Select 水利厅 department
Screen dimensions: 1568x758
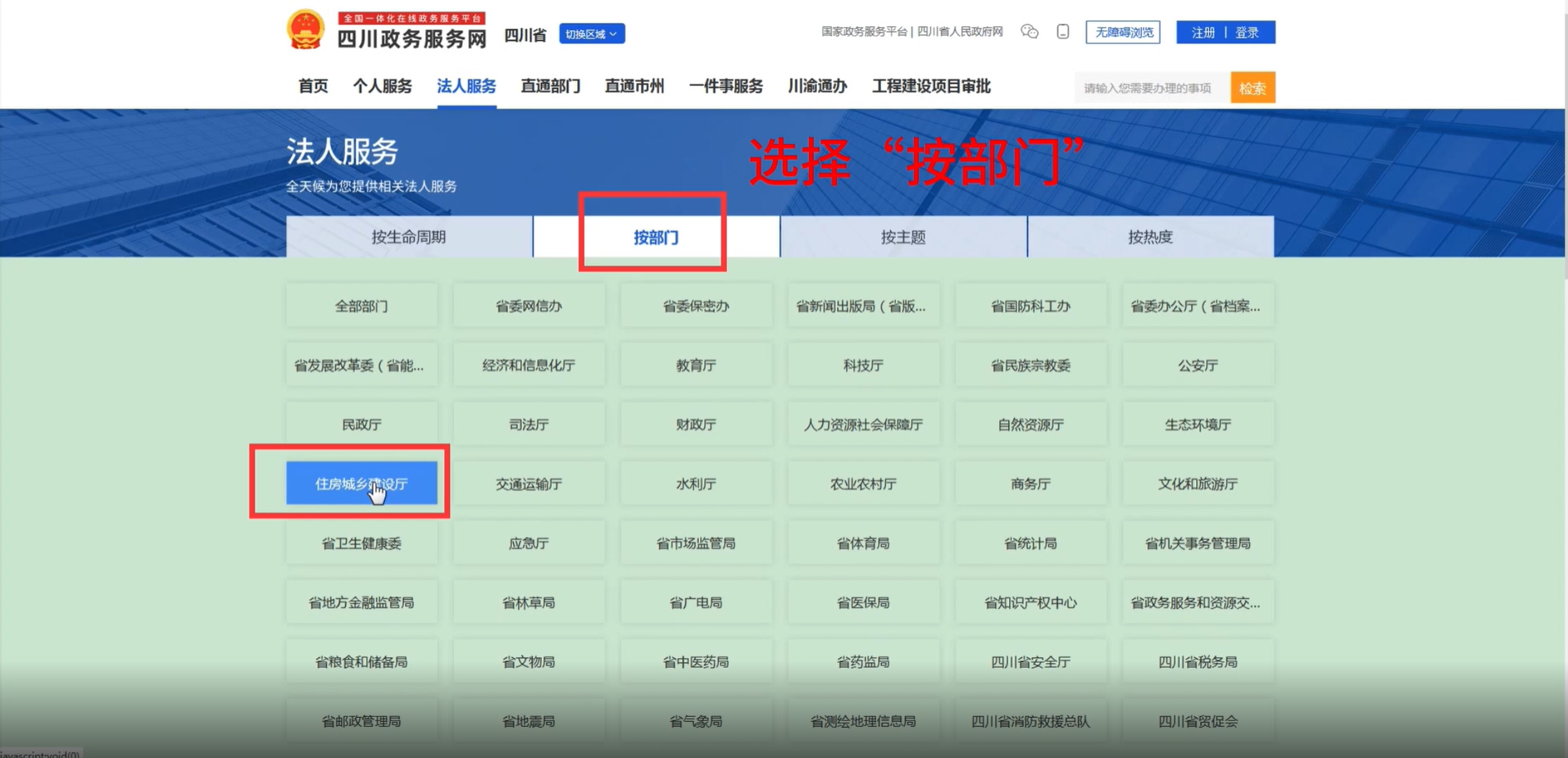[696, 483]
